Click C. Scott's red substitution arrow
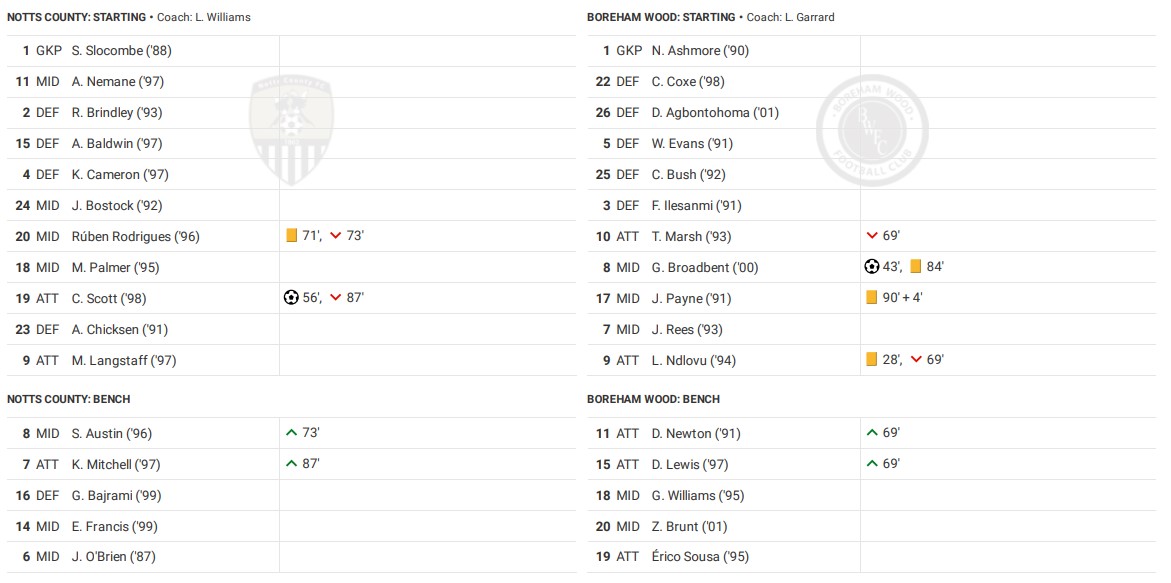The image size is (1171, 583). 336,298
